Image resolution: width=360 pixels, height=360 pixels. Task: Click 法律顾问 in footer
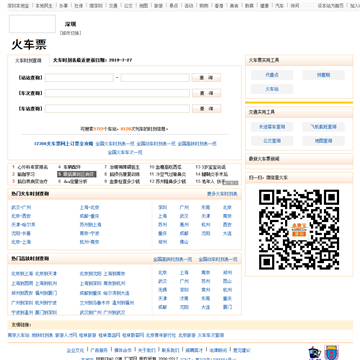218,350
